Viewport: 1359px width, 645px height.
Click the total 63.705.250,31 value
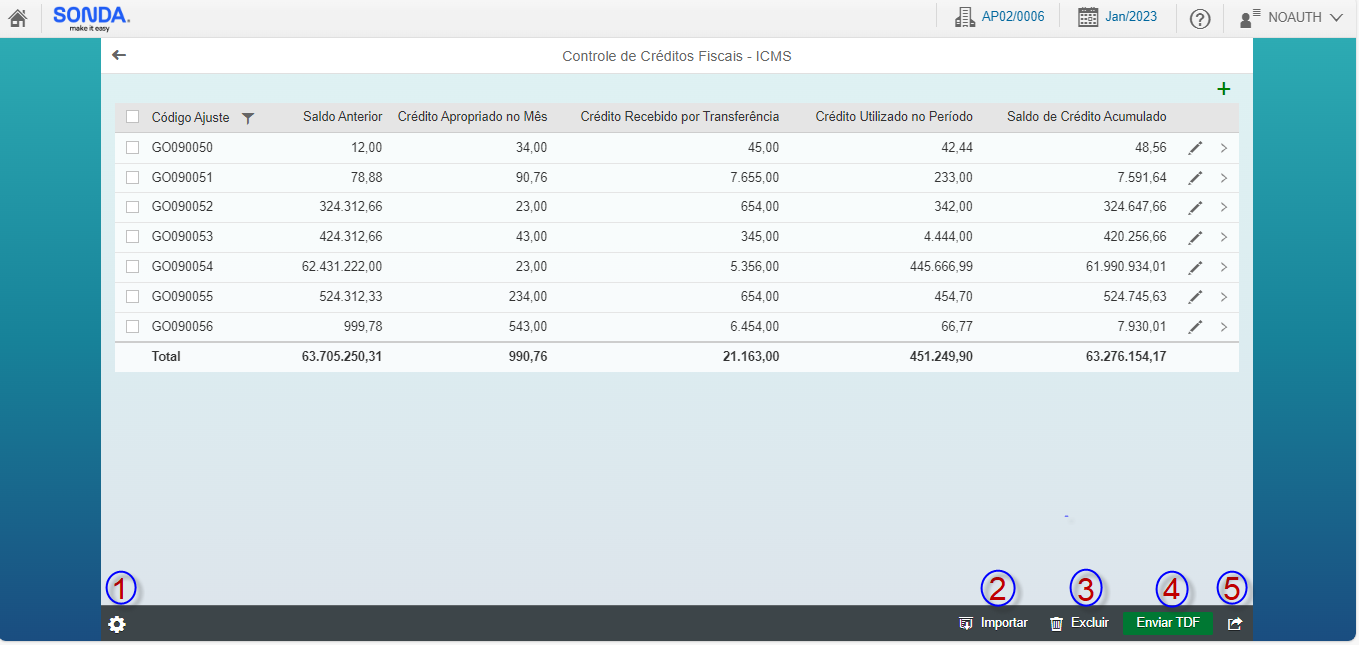342,356
